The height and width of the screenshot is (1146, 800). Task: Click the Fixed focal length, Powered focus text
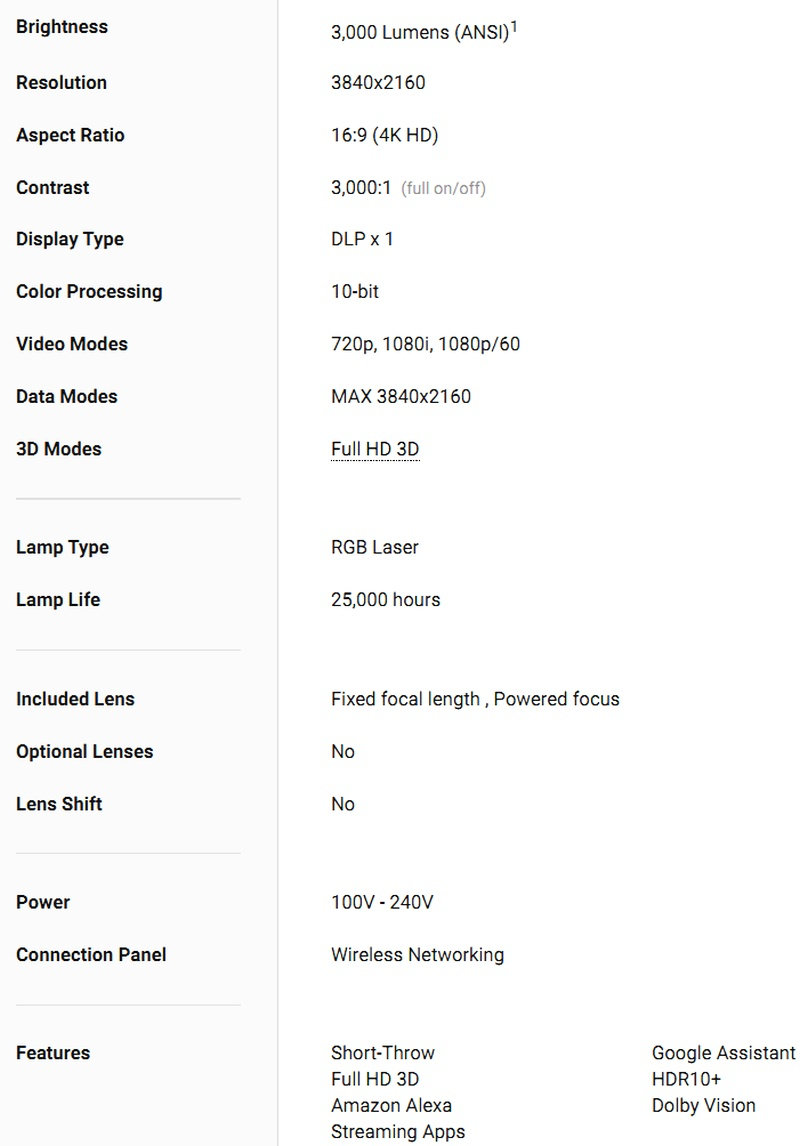coord(475,700)
